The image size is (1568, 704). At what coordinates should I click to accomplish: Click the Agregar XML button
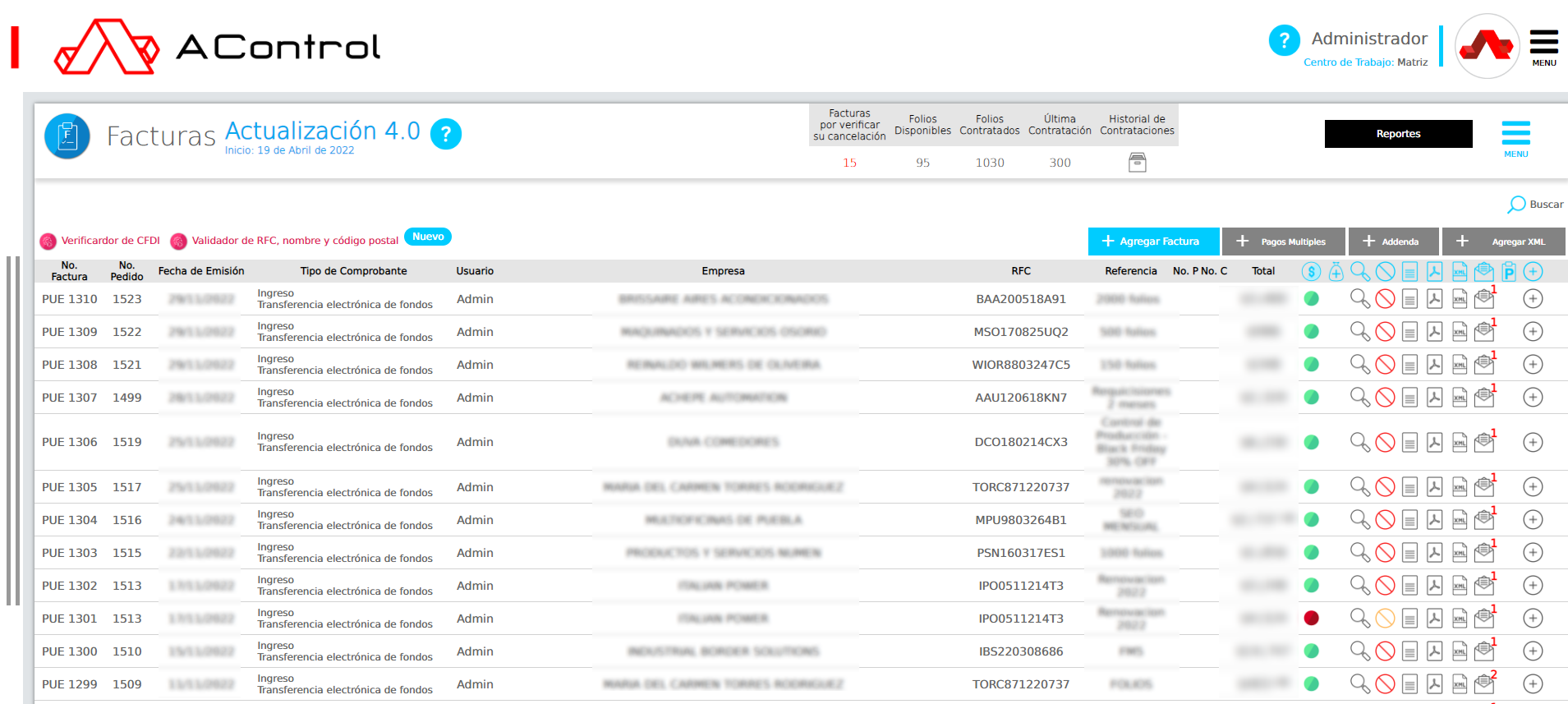[1504, 242]
